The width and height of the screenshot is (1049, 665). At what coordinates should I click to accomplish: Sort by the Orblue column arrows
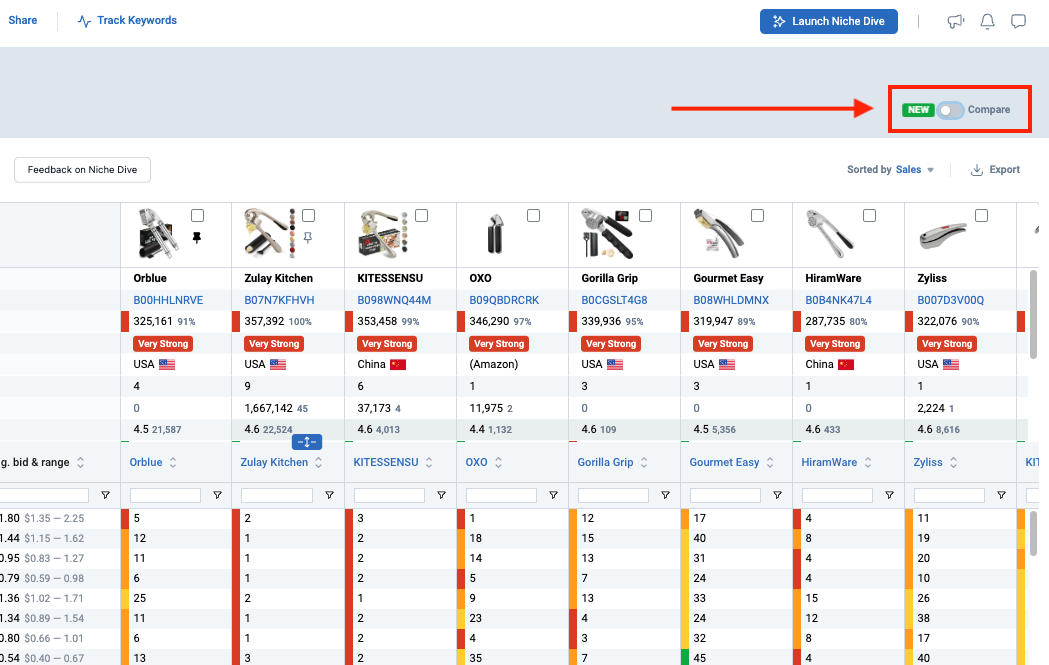coord(173,462)
